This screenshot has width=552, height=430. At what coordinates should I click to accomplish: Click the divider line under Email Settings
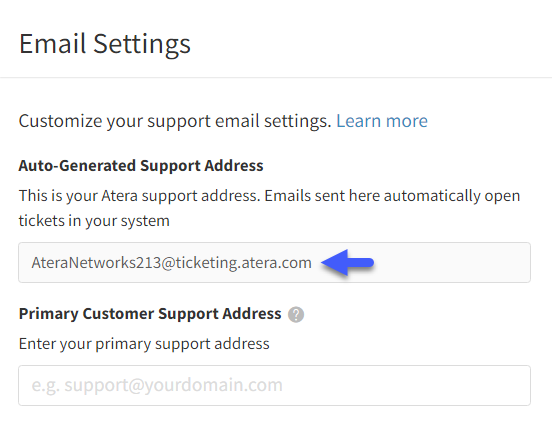pos(276,77)
